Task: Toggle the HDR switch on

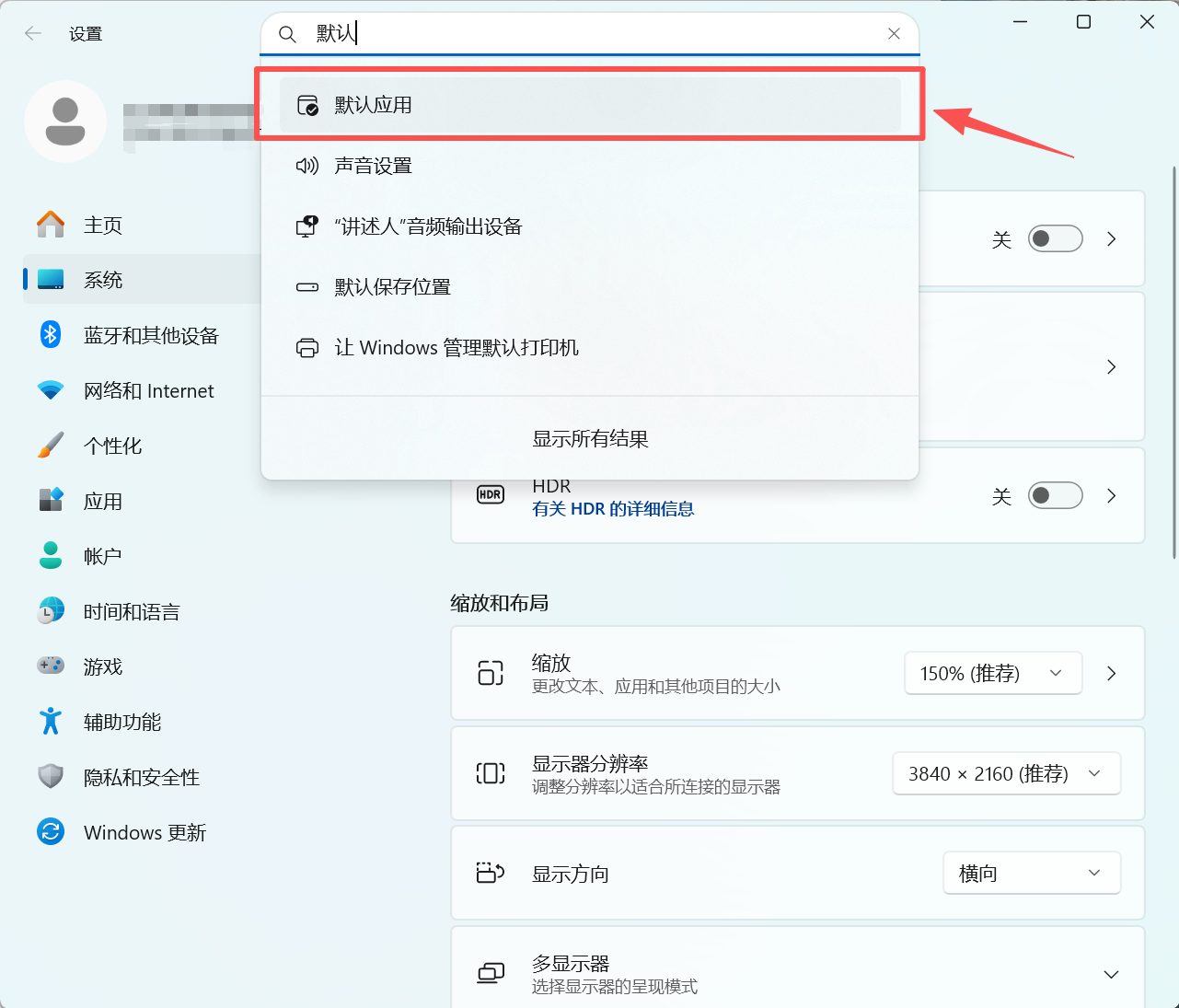Action: click(1055, 496)
